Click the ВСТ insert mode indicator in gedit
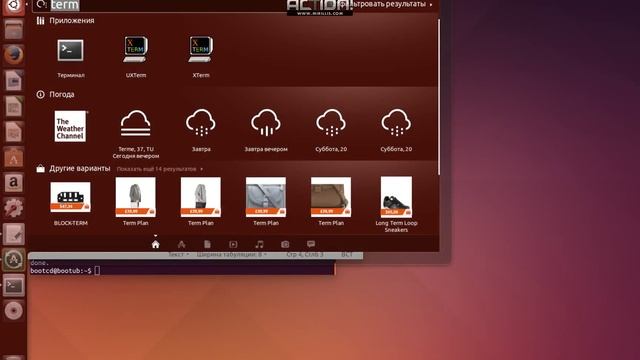Screen dimensions: 640x360 coord(347,254)
